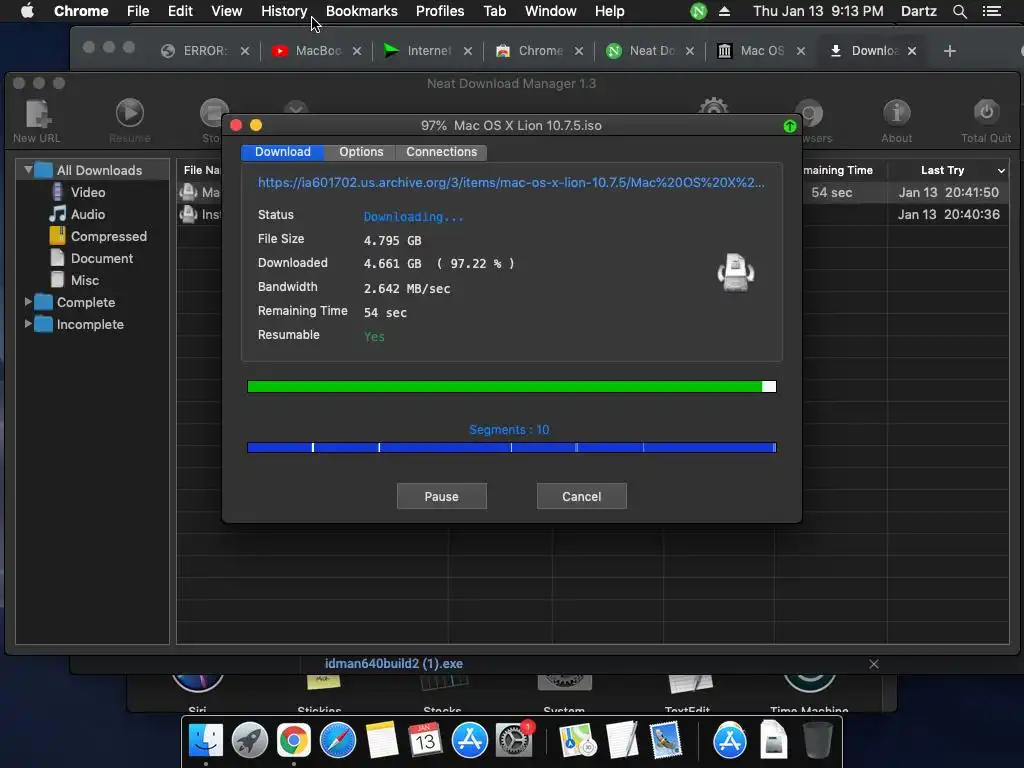Click the green arrow icon in dialog title bar
The image size is (1024, 768).
(790, 126)
